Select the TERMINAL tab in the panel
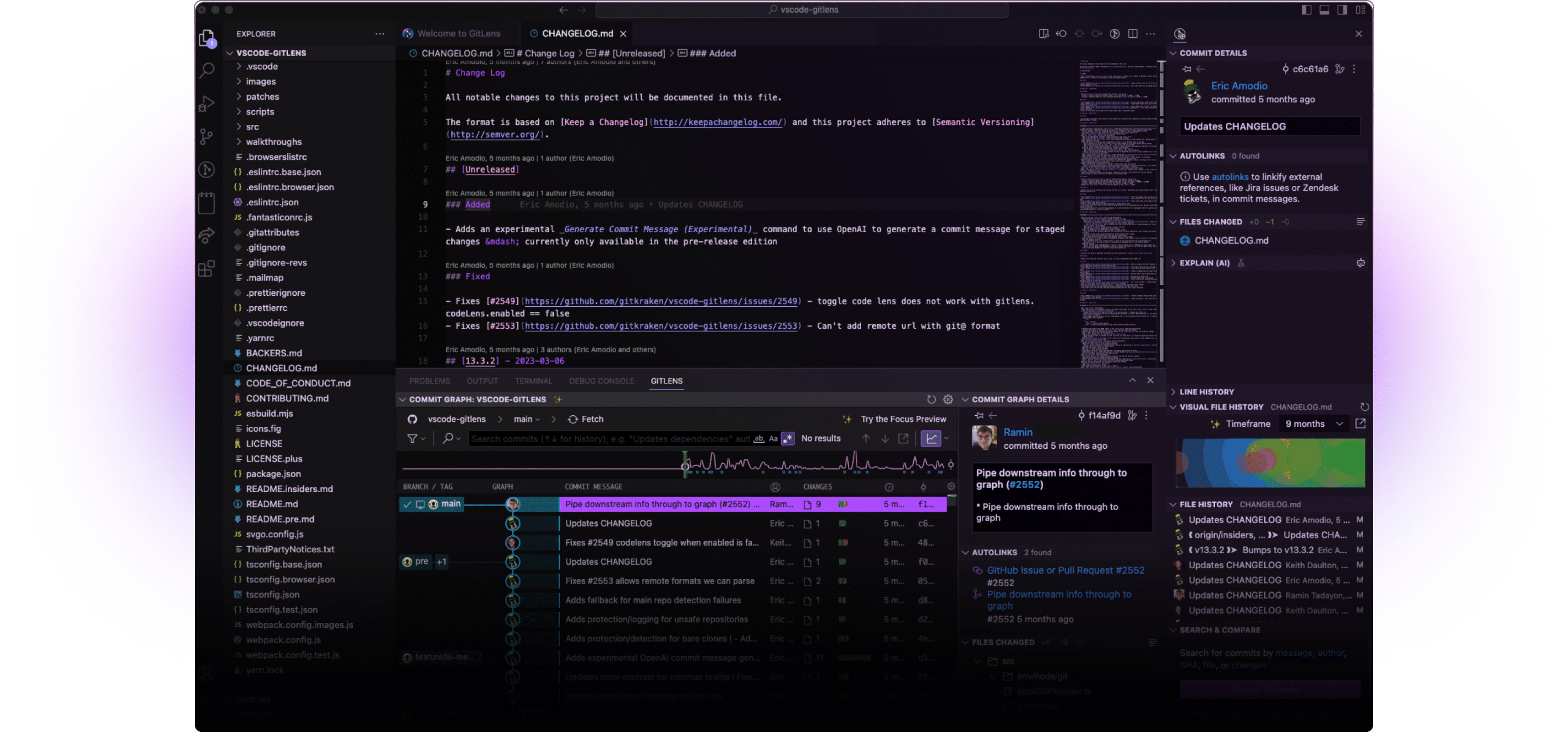The image size is (1568, 733). [x=534, y=380]
